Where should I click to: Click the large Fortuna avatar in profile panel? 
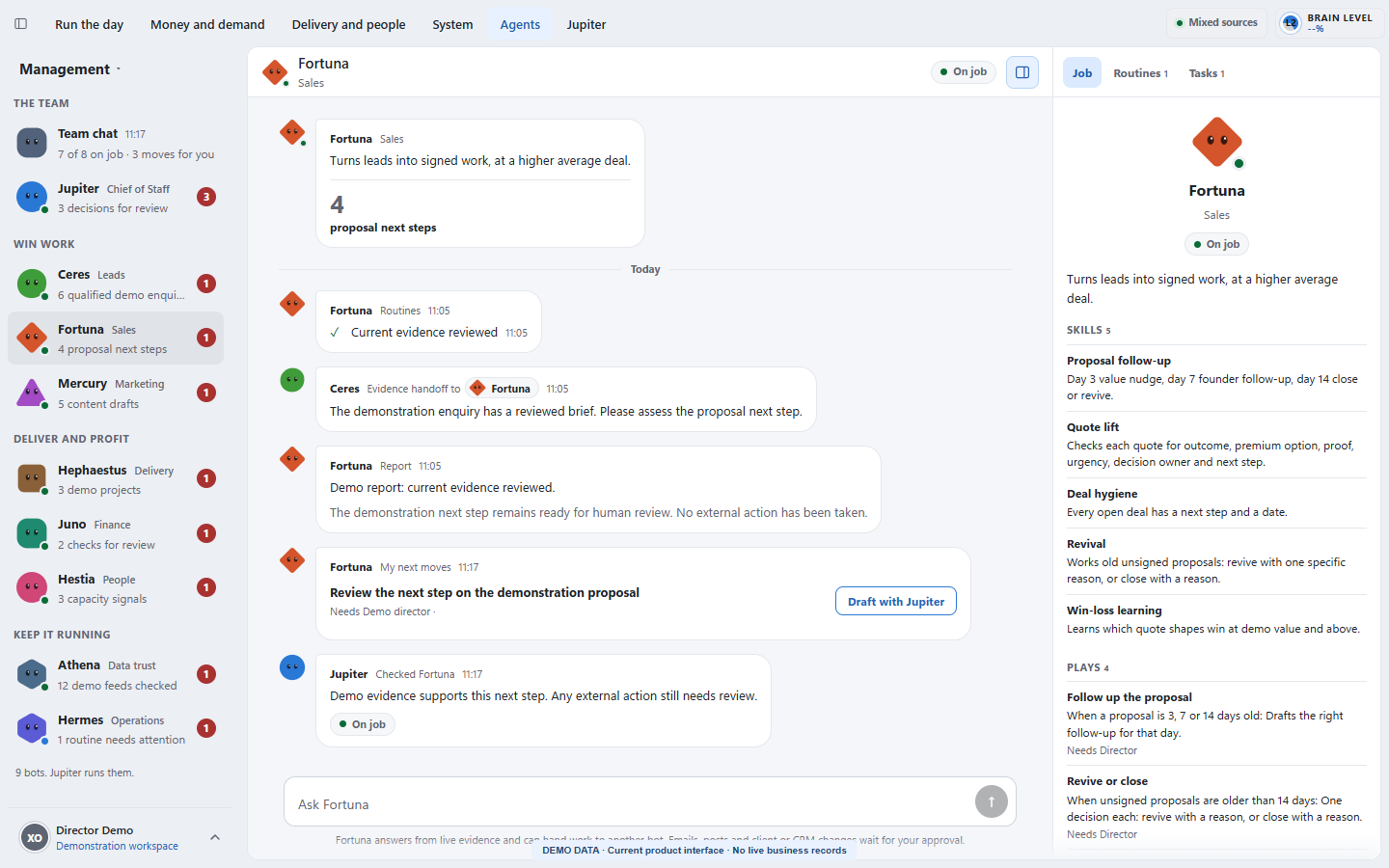pos(1216,142)
